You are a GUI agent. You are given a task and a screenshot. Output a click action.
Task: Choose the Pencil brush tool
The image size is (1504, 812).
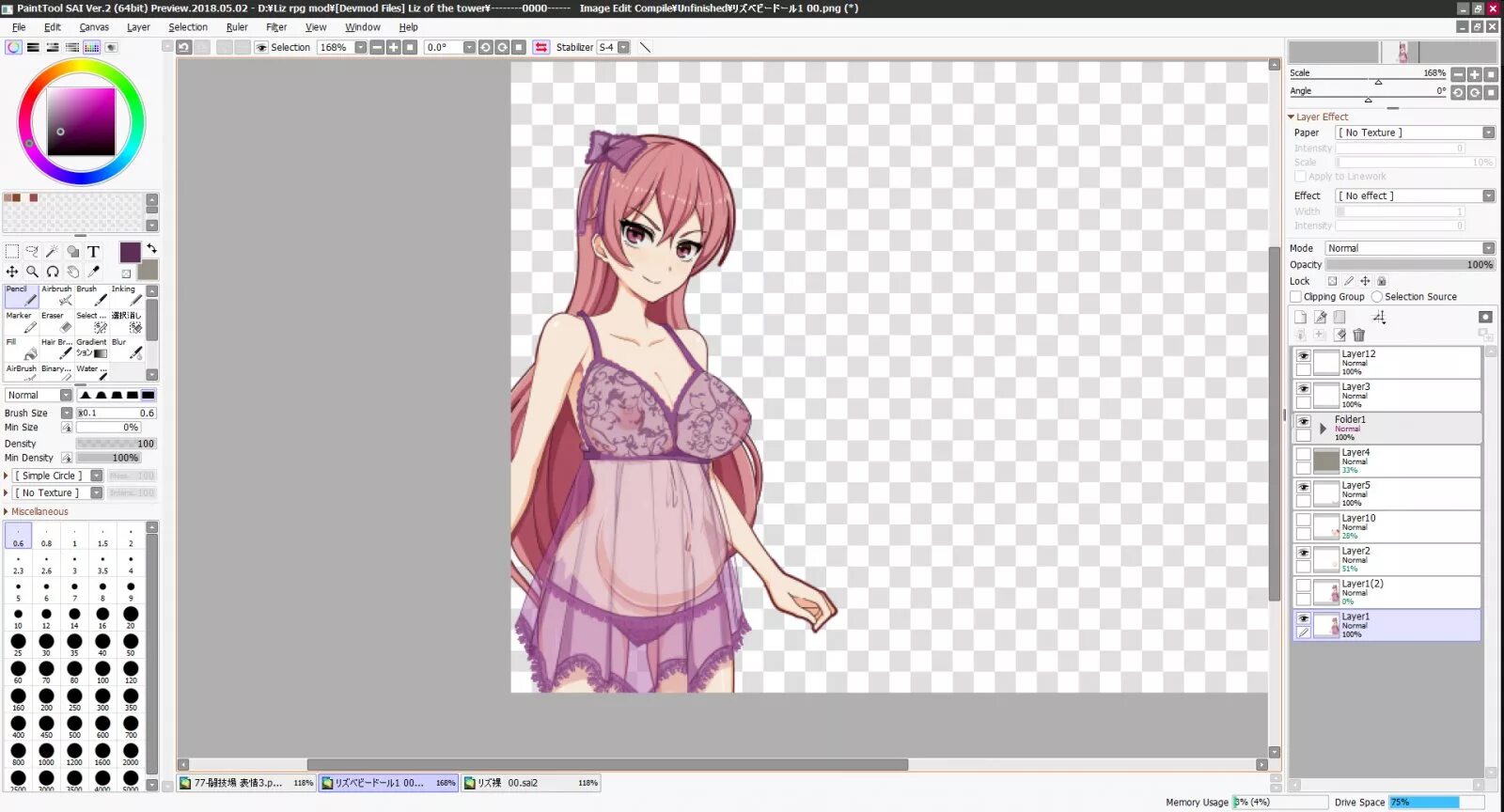tap(22, 296)
